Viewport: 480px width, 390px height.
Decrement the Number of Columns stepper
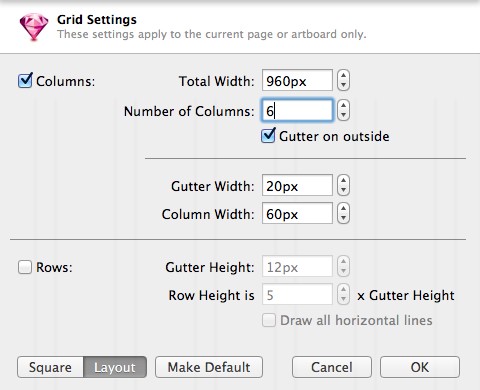[343, 115]
